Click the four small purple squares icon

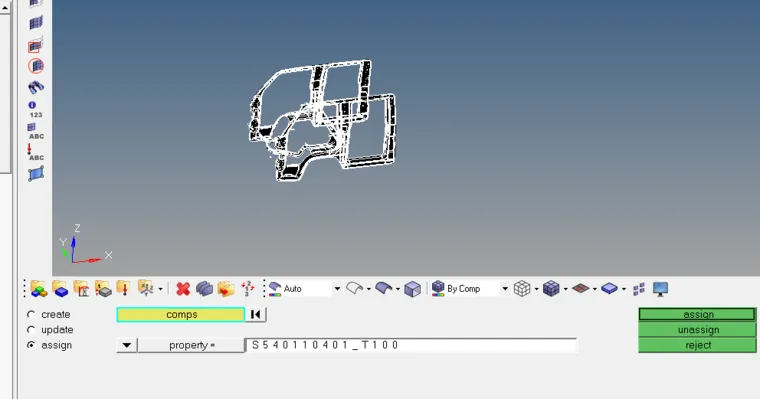click(638, 289)
